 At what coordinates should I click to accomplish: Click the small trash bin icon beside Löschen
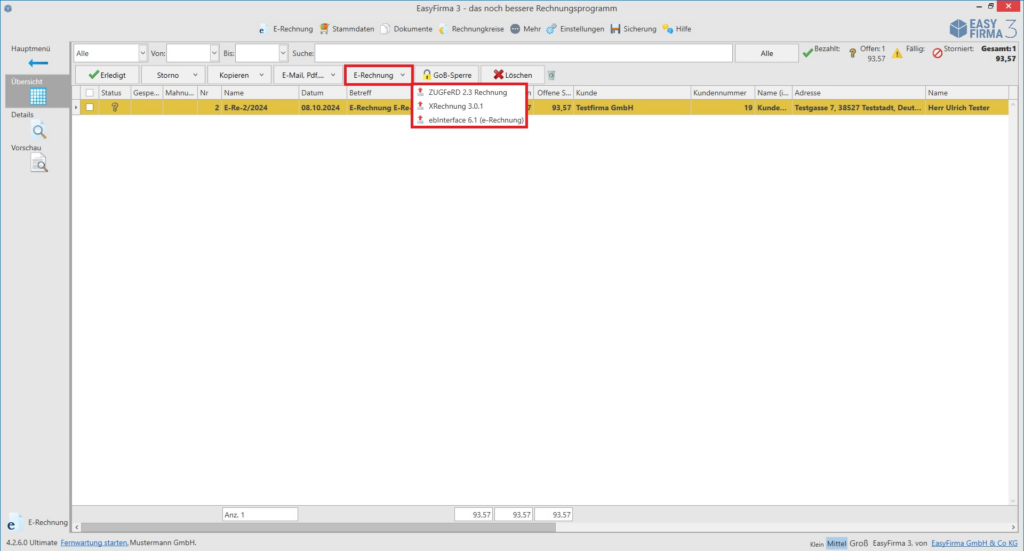[551, 75]
